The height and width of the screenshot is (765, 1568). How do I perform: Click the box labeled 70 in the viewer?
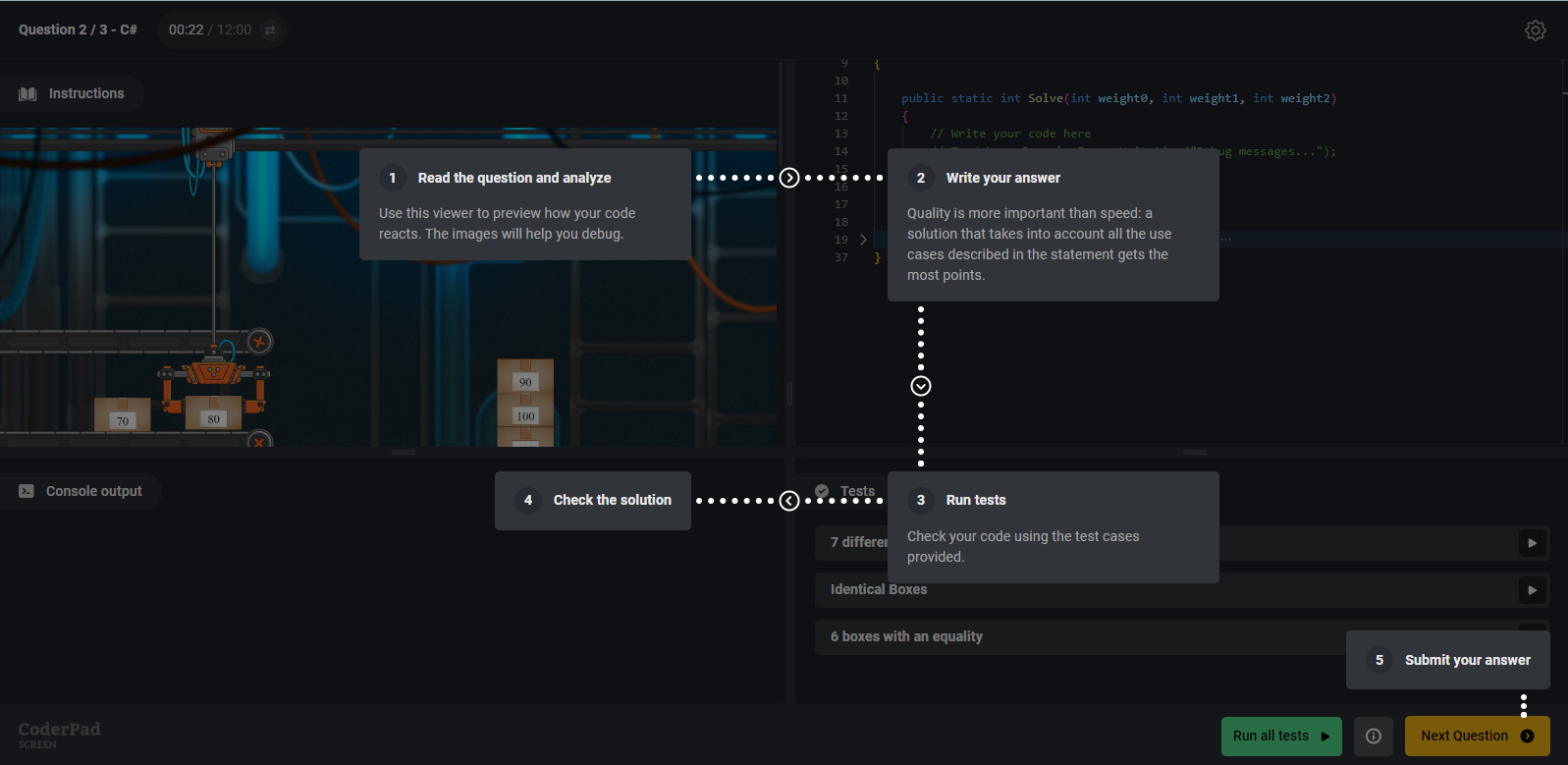[122, 415]
